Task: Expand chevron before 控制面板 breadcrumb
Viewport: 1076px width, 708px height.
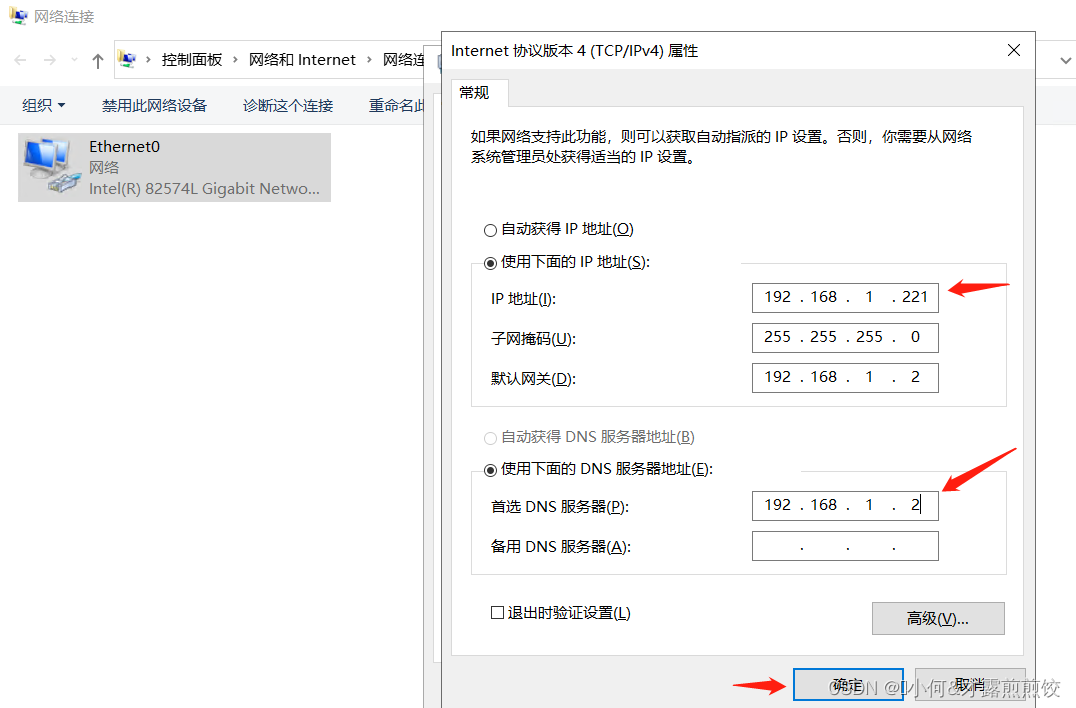Action: 148,60
